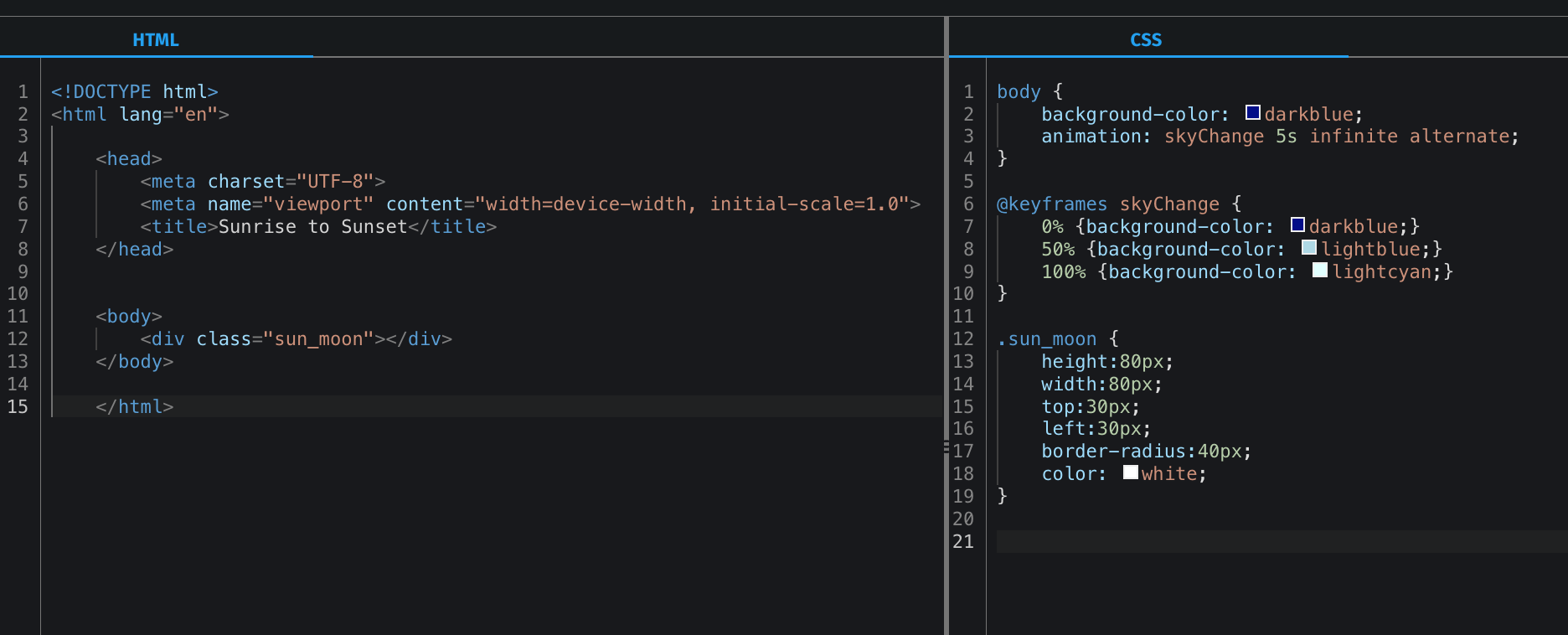The width and height of the screenshot is (1568, 635).
Task: Click the 'animation: skyChange 5s infinite alternate' line
Action: 1280,137
